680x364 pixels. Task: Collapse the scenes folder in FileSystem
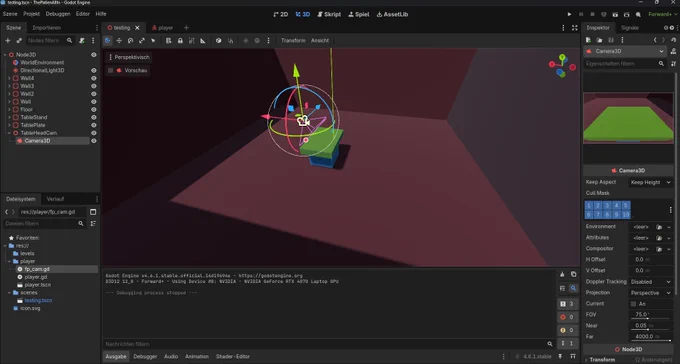pos(9,292)
